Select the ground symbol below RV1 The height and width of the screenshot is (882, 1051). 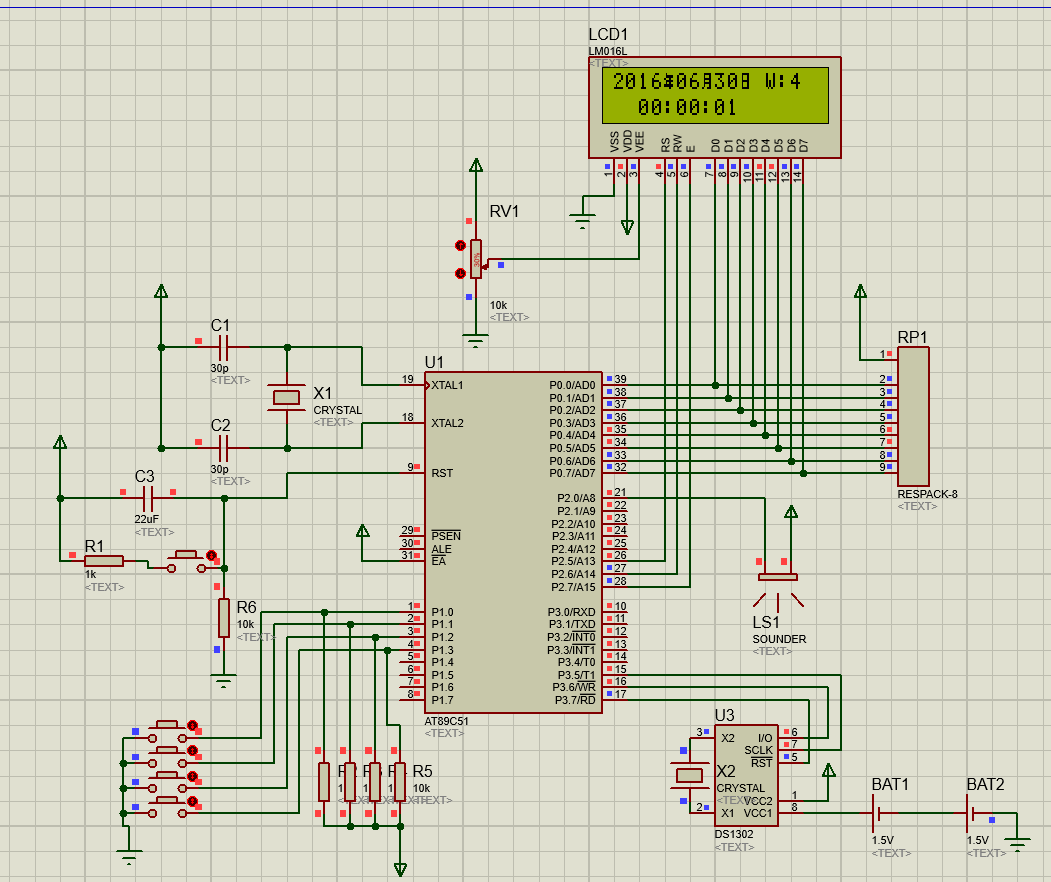(475, 341)
